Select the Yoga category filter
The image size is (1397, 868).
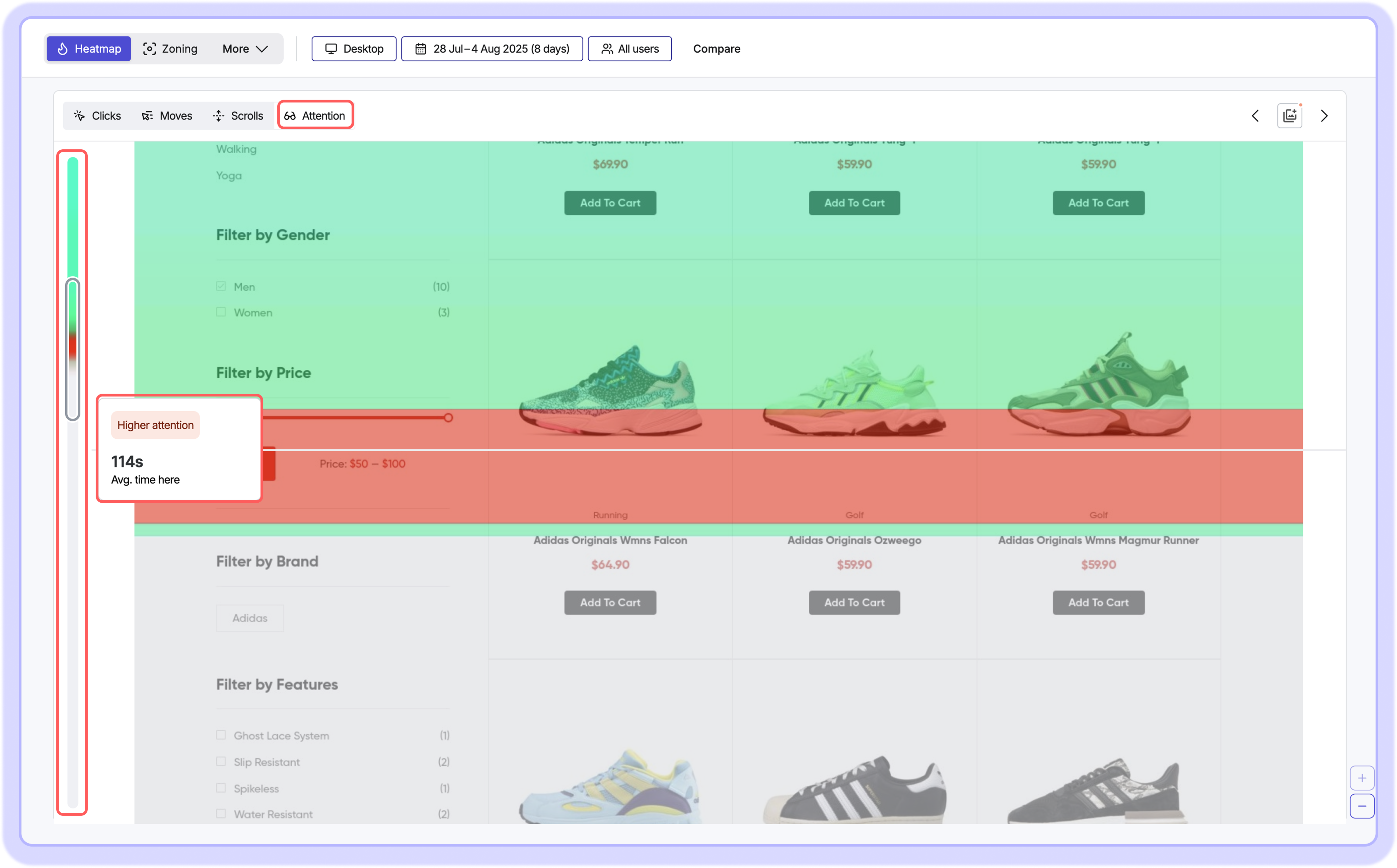(x=228, y=176)
